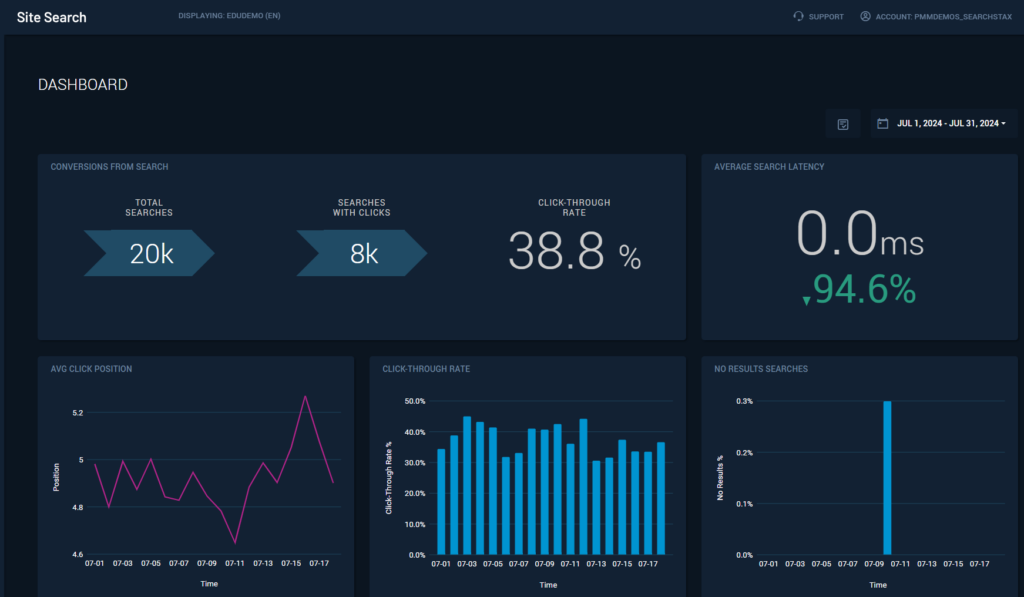
Task: Click the account user icon
Action: [x=865, y=16]
